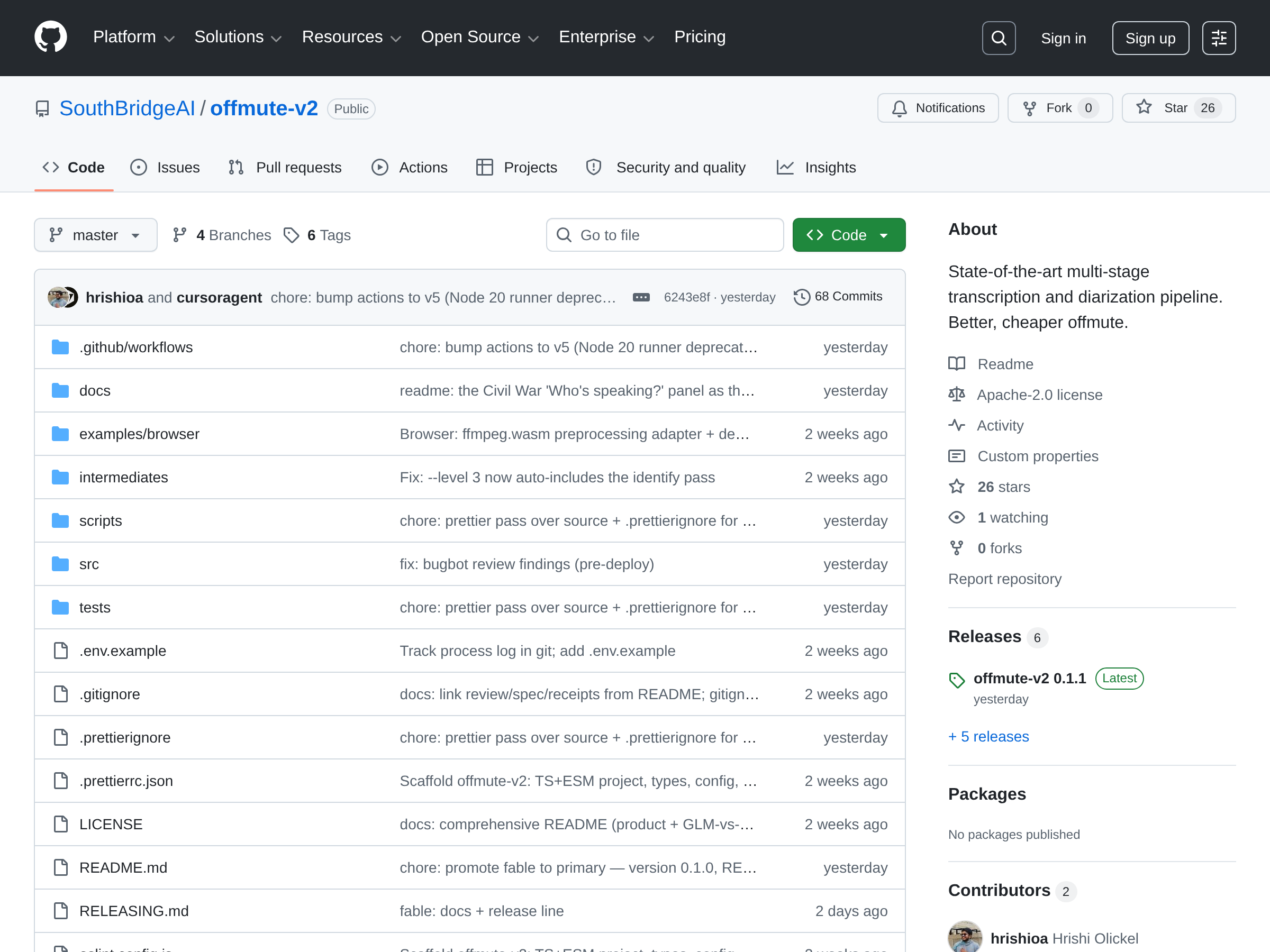The height and width of the screenshot is (952, 1270).
Task: Expand the Resources menu
Action: coord(351,38)
